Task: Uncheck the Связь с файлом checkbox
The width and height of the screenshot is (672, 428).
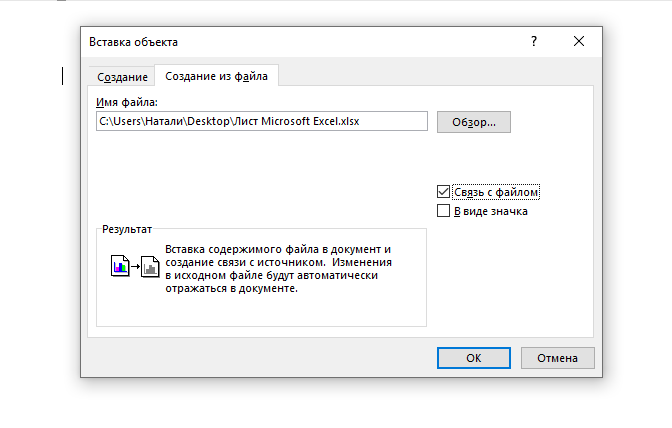Action: coord(444,192)
